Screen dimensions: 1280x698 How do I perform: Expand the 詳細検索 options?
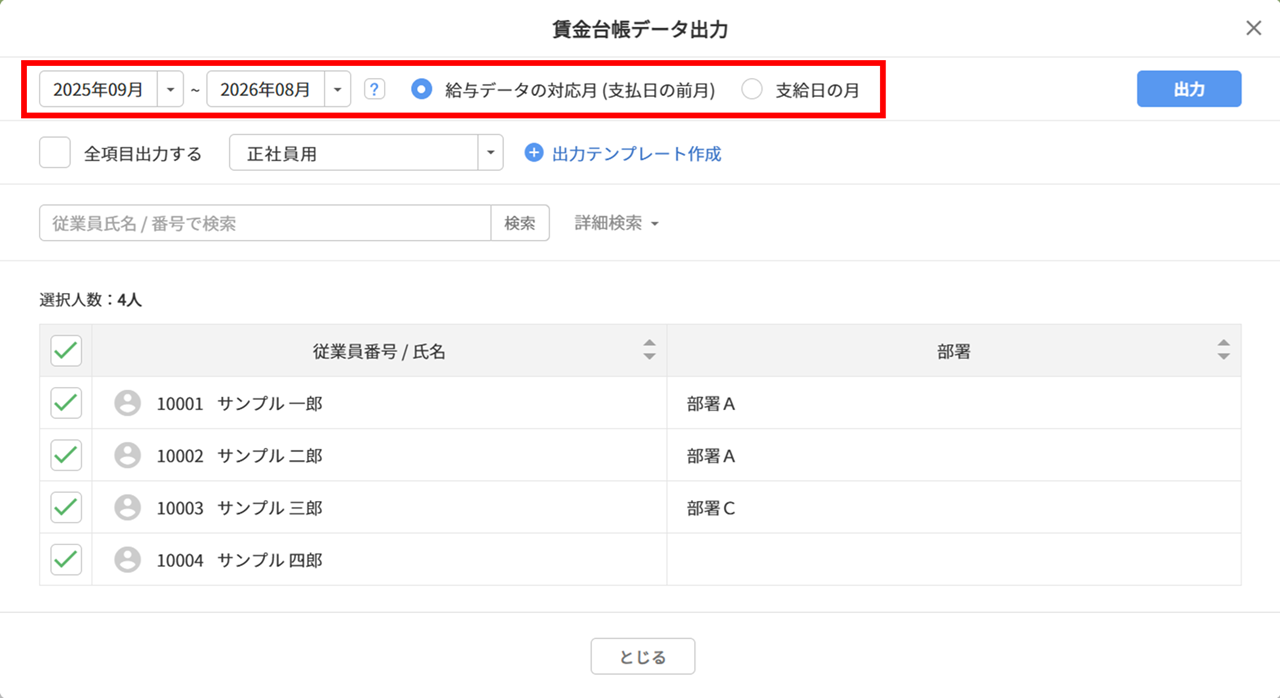(x=617, y=223)
